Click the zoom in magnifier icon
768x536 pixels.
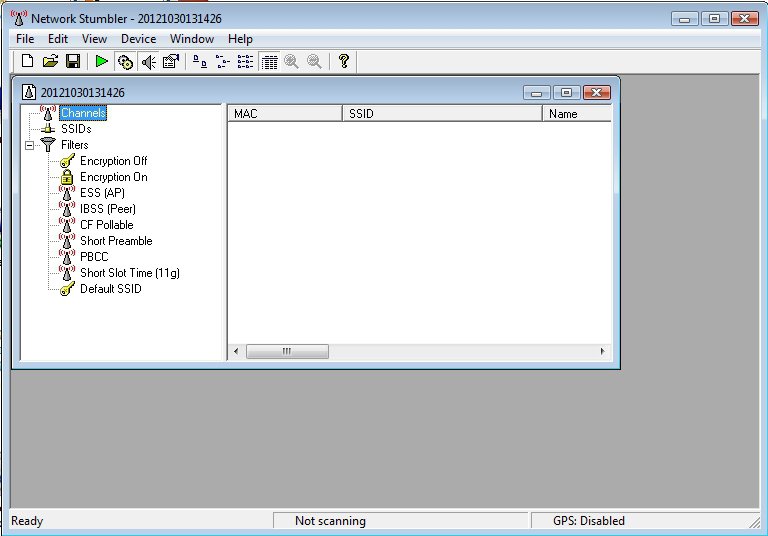[x=291, y=61]
